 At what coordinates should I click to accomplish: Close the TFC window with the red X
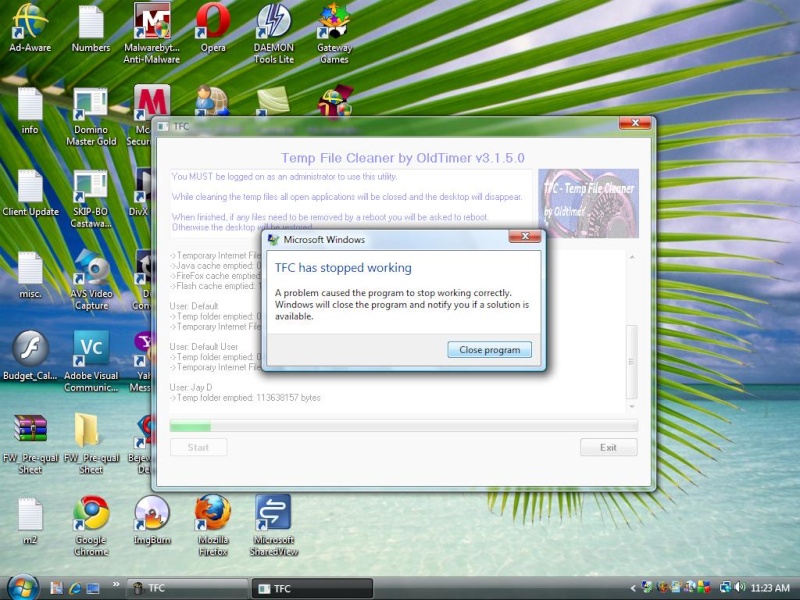pos(635,123)
